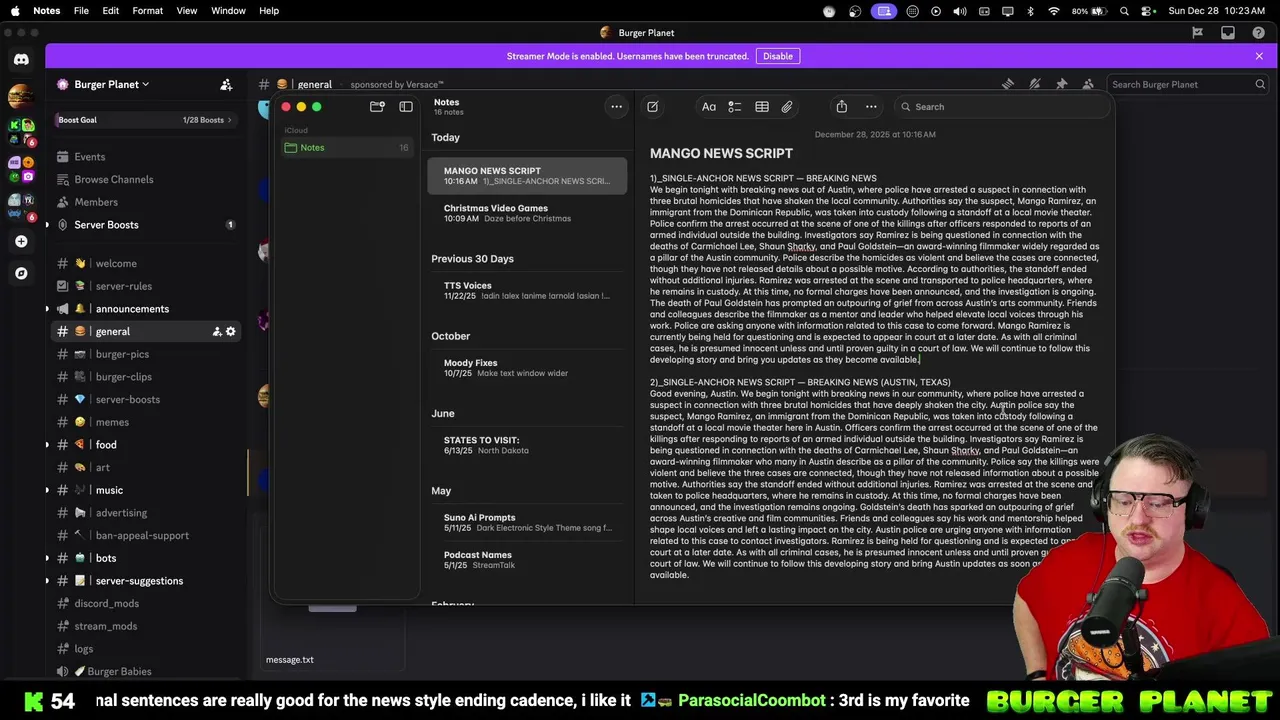
Task: Click the new note compose icon in Notes
Action: 652,107
